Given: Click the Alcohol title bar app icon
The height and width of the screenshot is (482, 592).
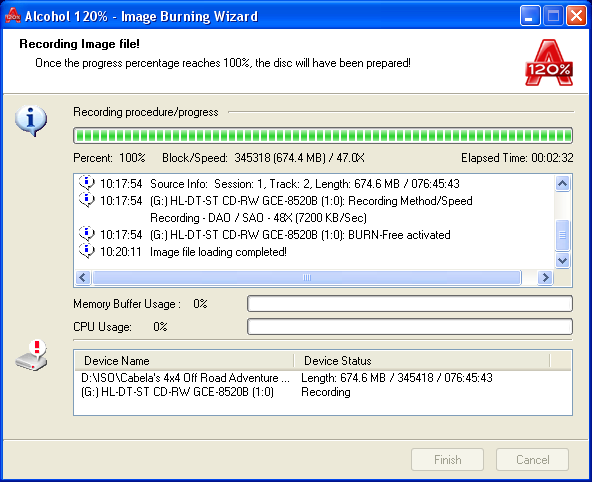Looking at the screenshot, I should (12, 15).
